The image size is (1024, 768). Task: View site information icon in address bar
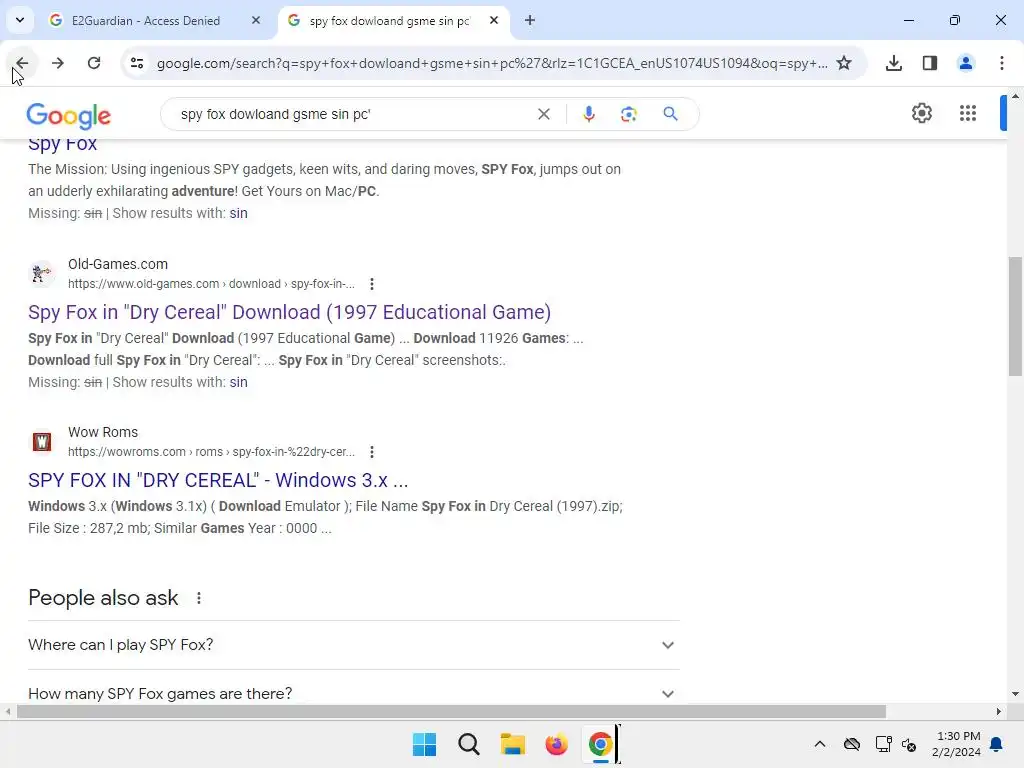(137, 63)
